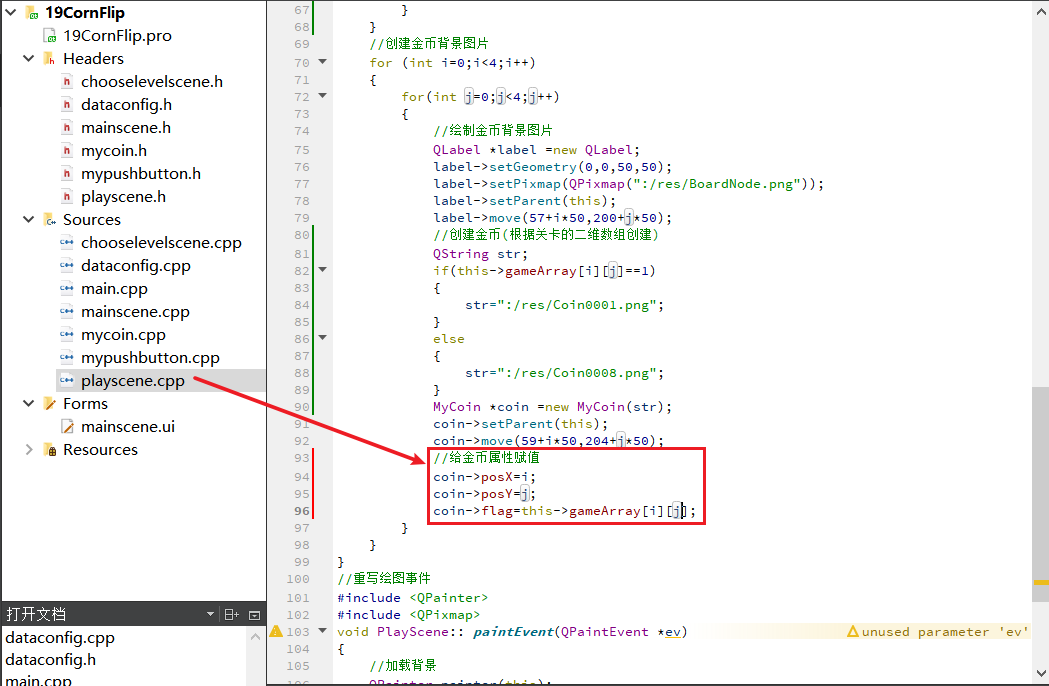
Task: Click the close pane icon in 打开文档 header
Action: point(254,614)
